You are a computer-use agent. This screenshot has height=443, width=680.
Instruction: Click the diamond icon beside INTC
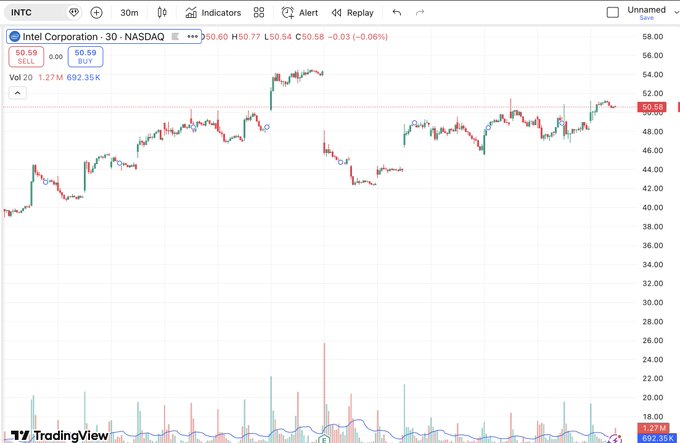(74, 13)
